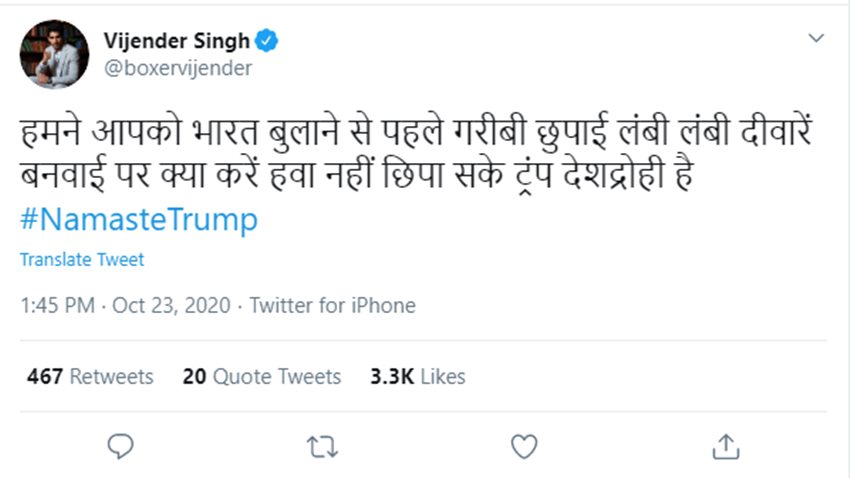
Task: Click the share tweet icon
Action: [726, 445]
